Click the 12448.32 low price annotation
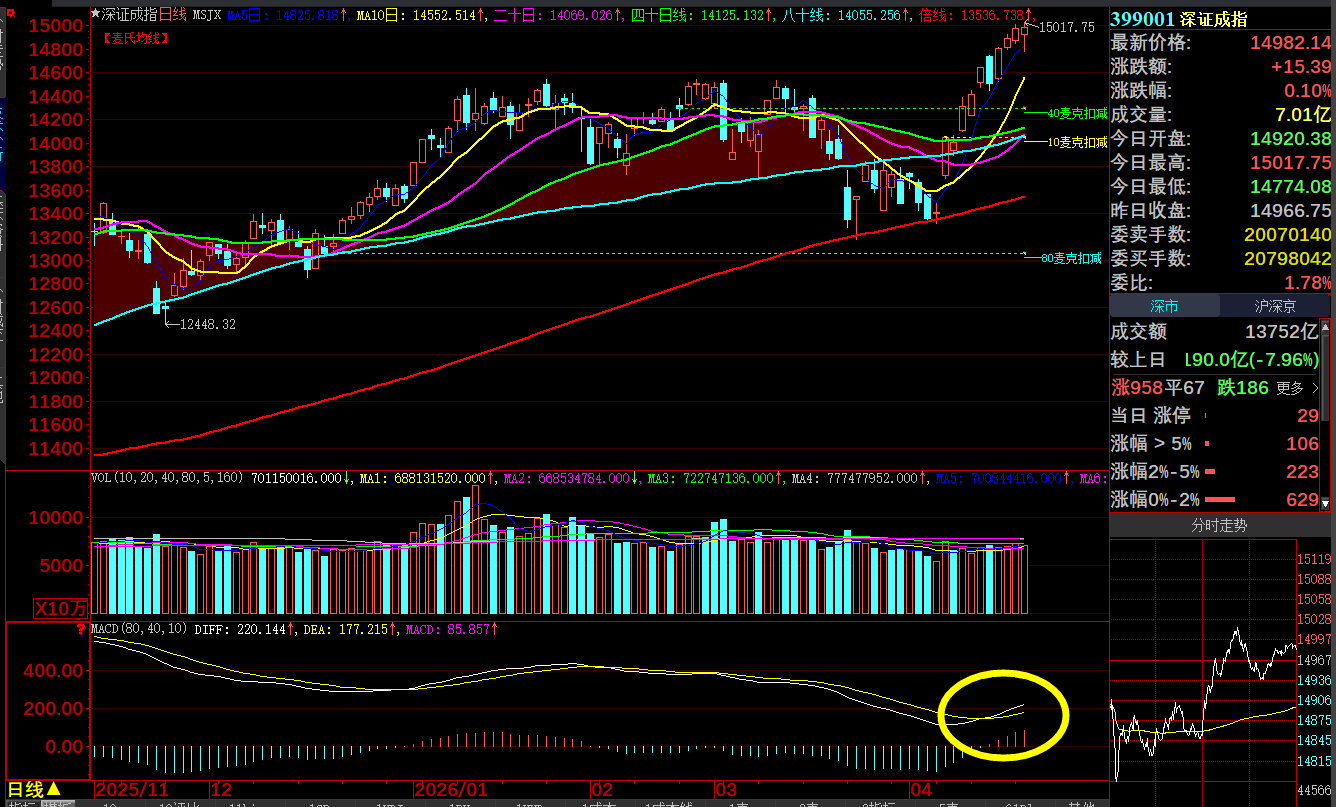Viewport: 1336px width, 807px height. pos(207,324)
